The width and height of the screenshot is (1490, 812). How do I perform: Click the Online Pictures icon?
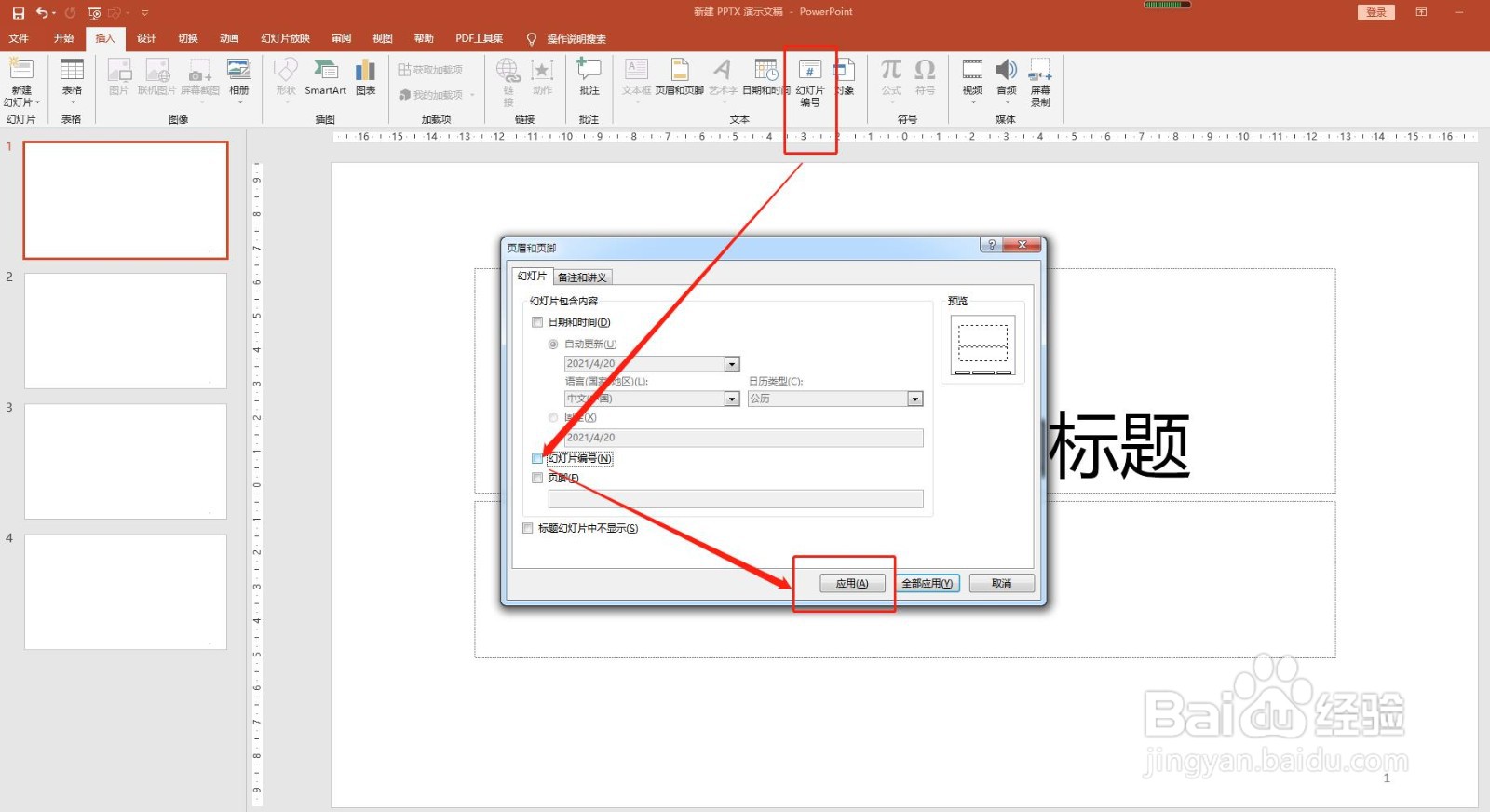[x=157, y=71]
